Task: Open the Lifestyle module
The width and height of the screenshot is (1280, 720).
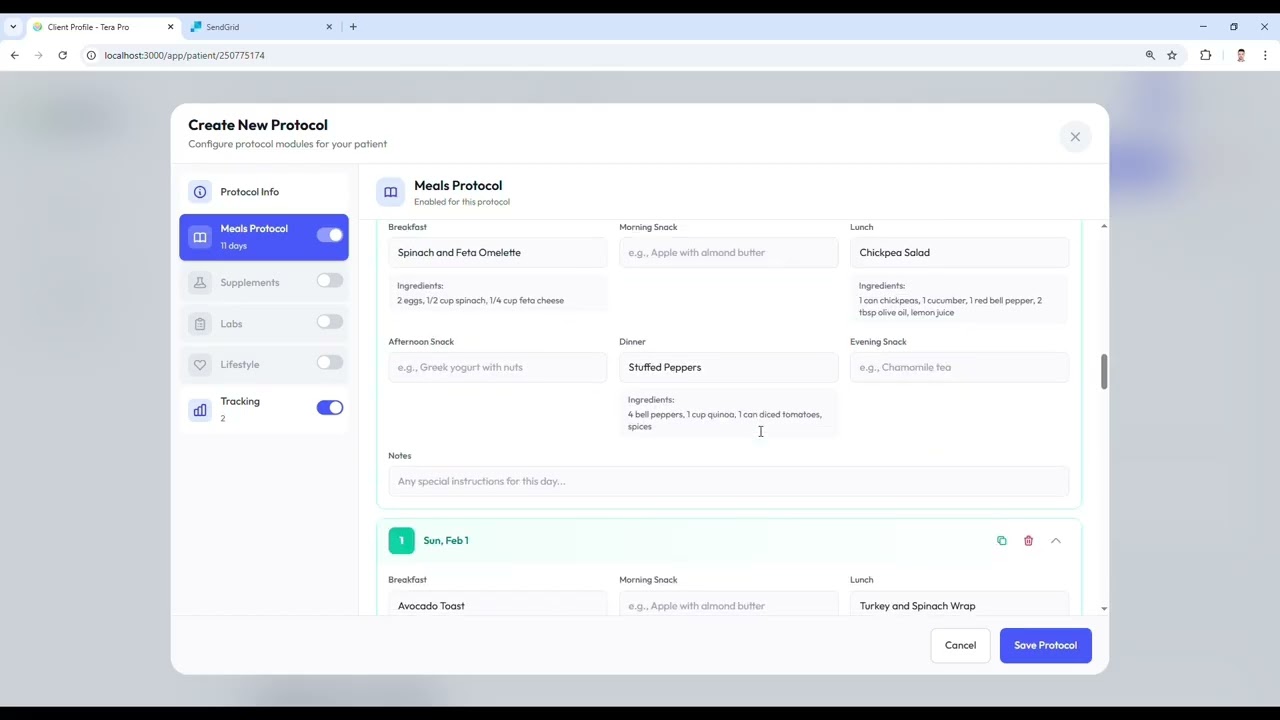Action: point(264,364)
